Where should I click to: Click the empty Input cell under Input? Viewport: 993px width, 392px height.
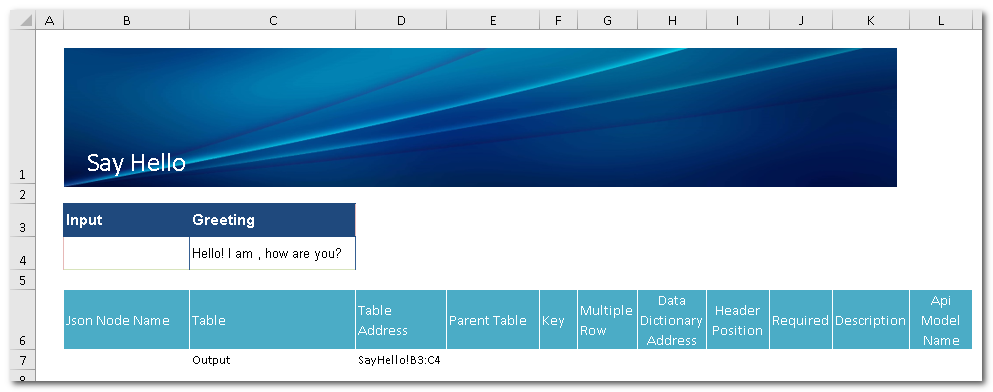127,253
